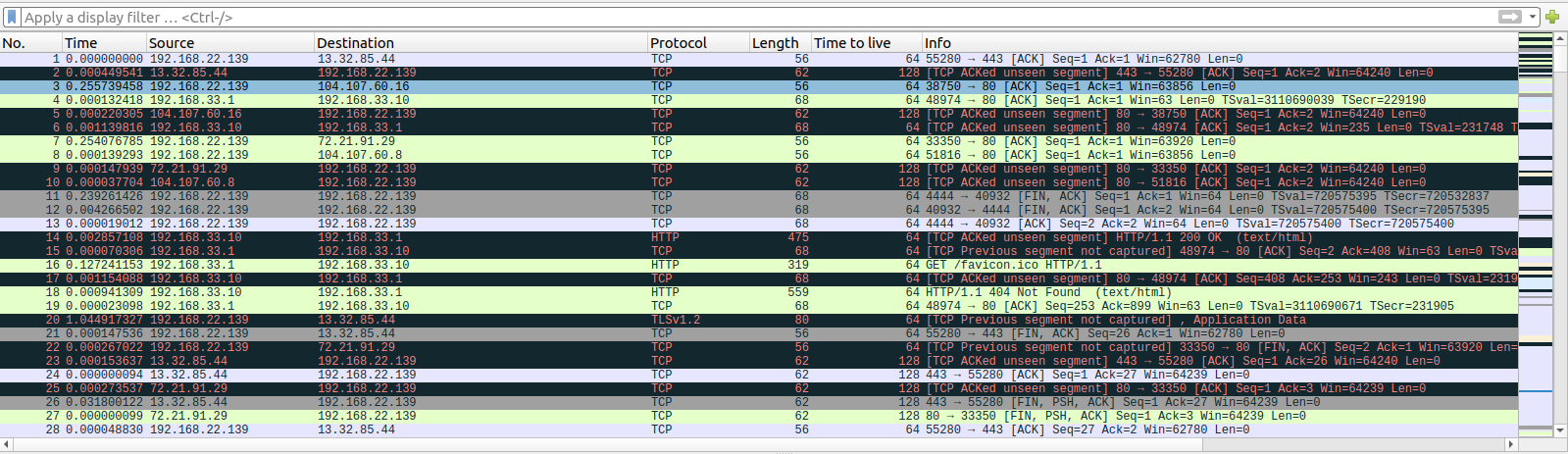Sort by the Info column header
This screenshot has height=454, width=1568.
1220,43
